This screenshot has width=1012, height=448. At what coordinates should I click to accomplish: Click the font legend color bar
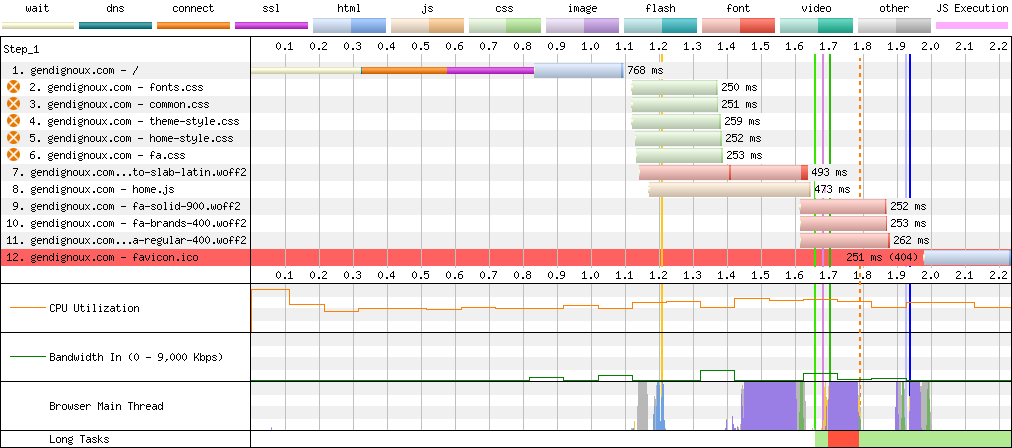[x=738, y=24]
